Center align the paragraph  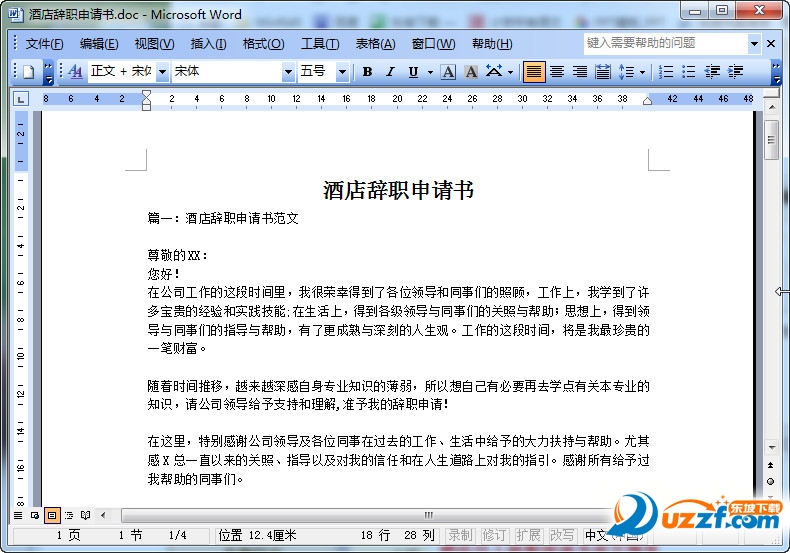[557, 72]
